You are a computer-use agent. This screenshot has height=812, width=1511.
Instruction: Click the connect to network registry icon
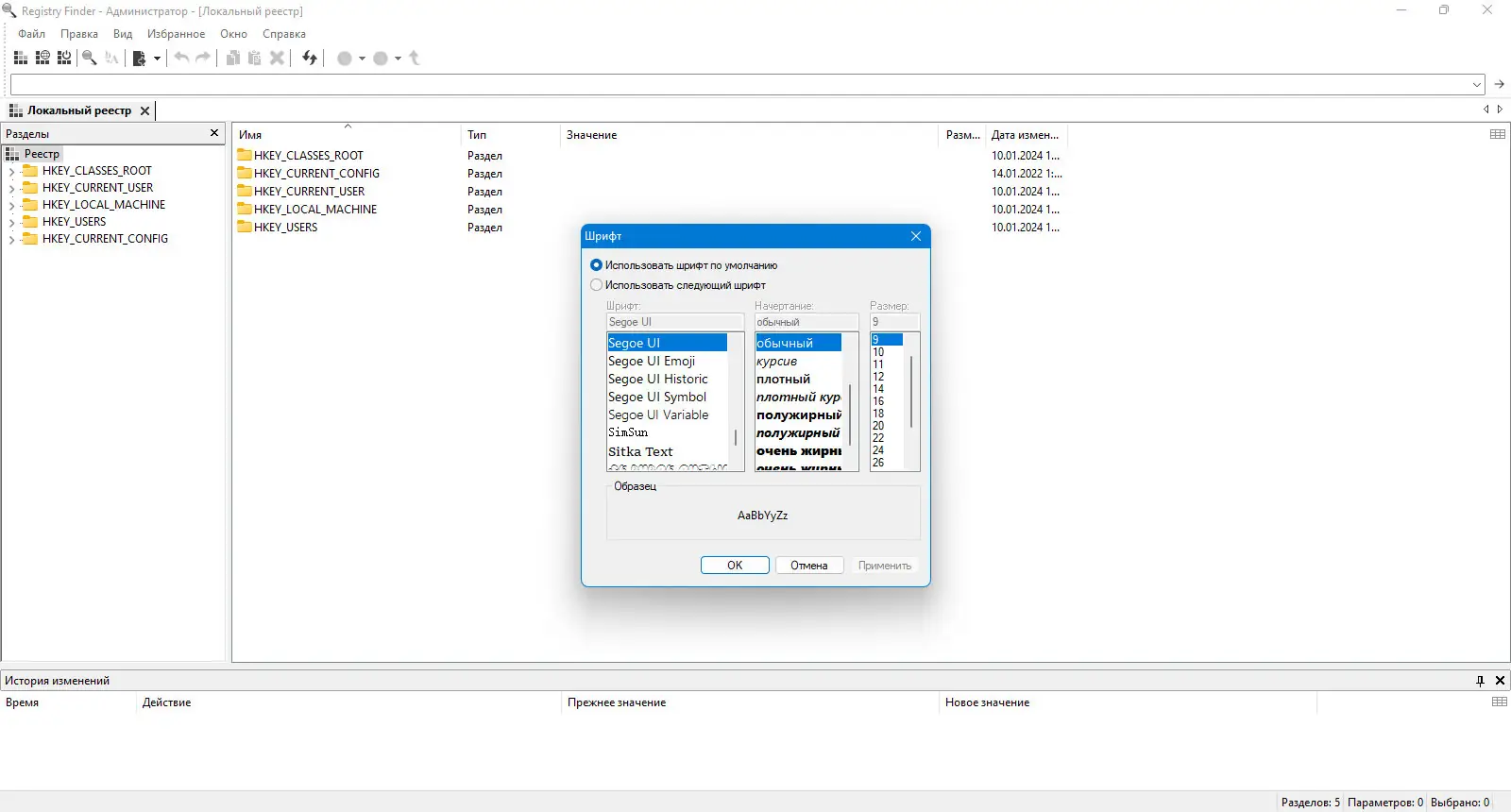42,59
